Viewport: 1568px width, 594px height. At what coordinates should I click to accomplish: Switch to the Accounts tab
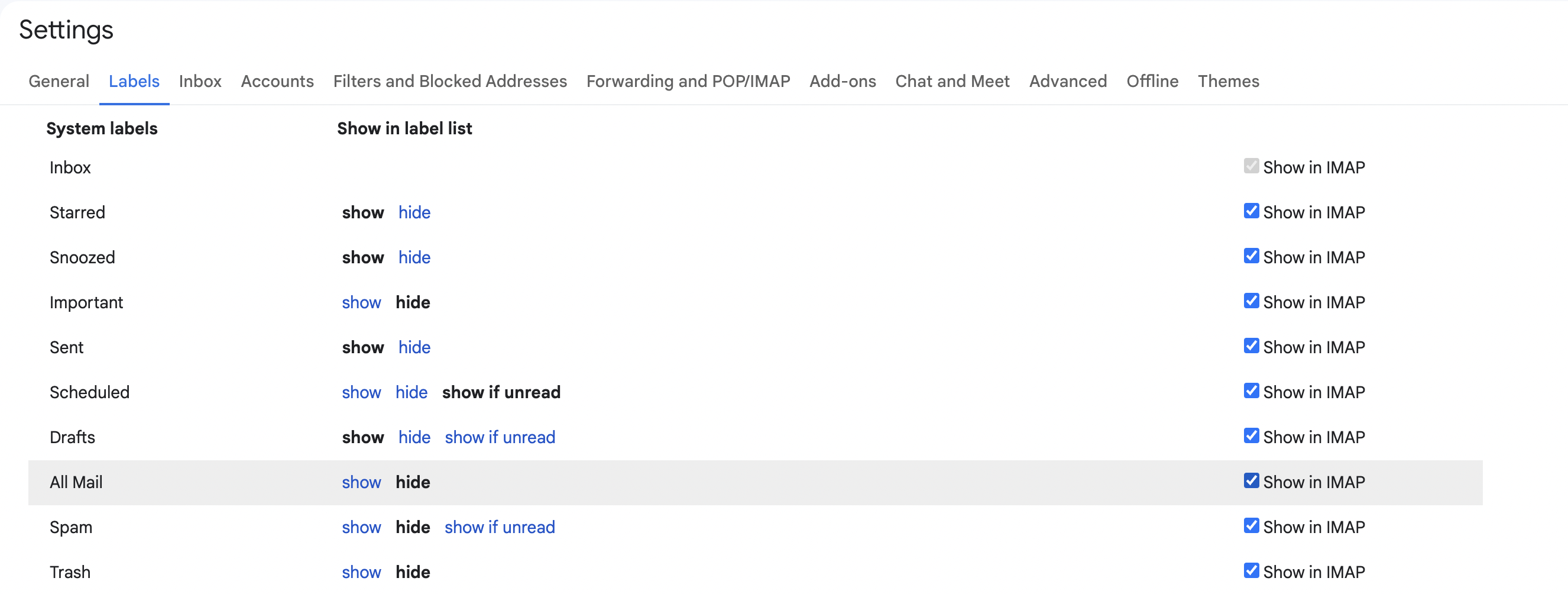coord(277,81)
